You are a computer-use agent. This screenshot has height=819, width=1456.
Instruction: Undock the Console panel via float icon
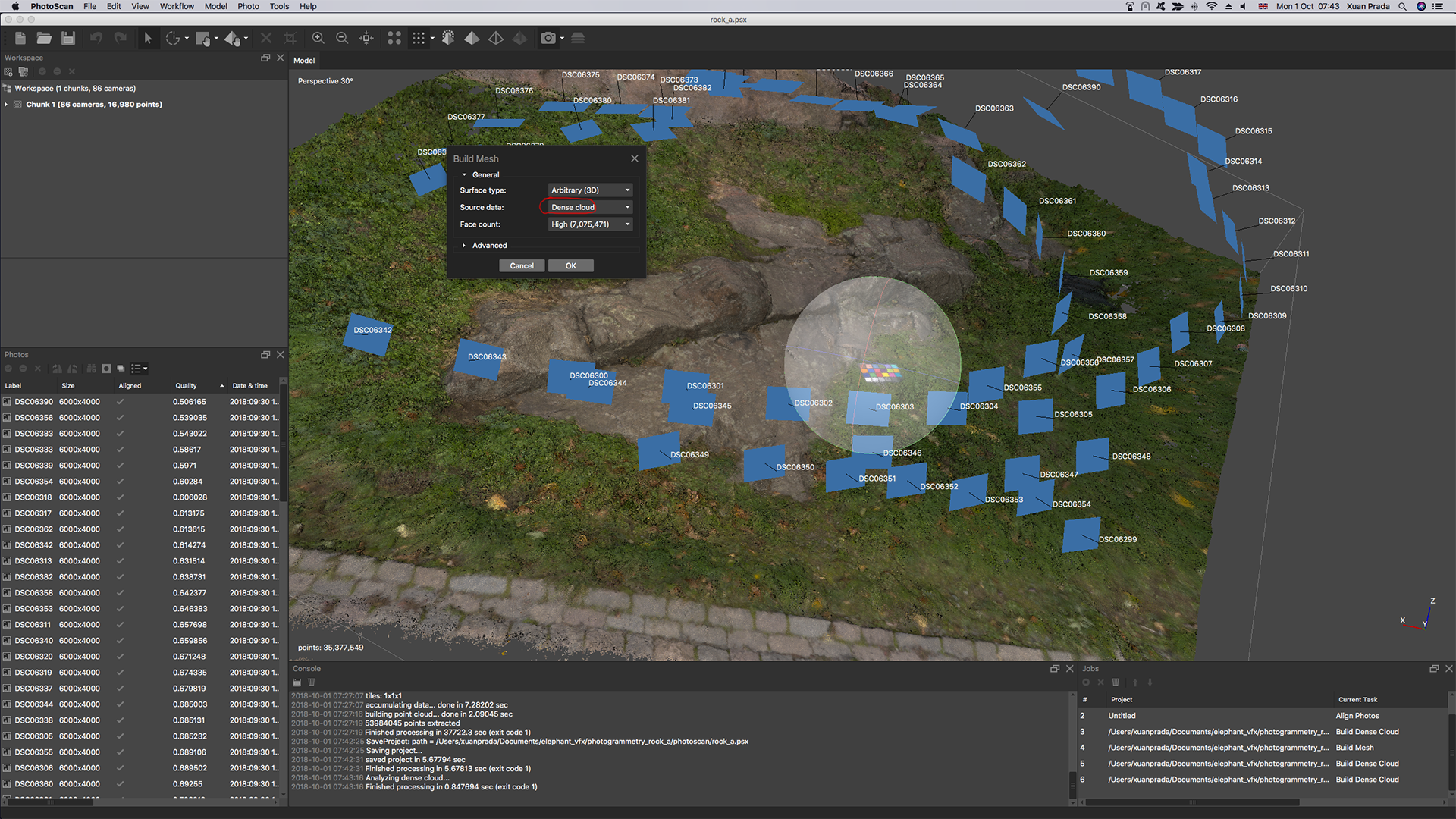click(1055, 669)
